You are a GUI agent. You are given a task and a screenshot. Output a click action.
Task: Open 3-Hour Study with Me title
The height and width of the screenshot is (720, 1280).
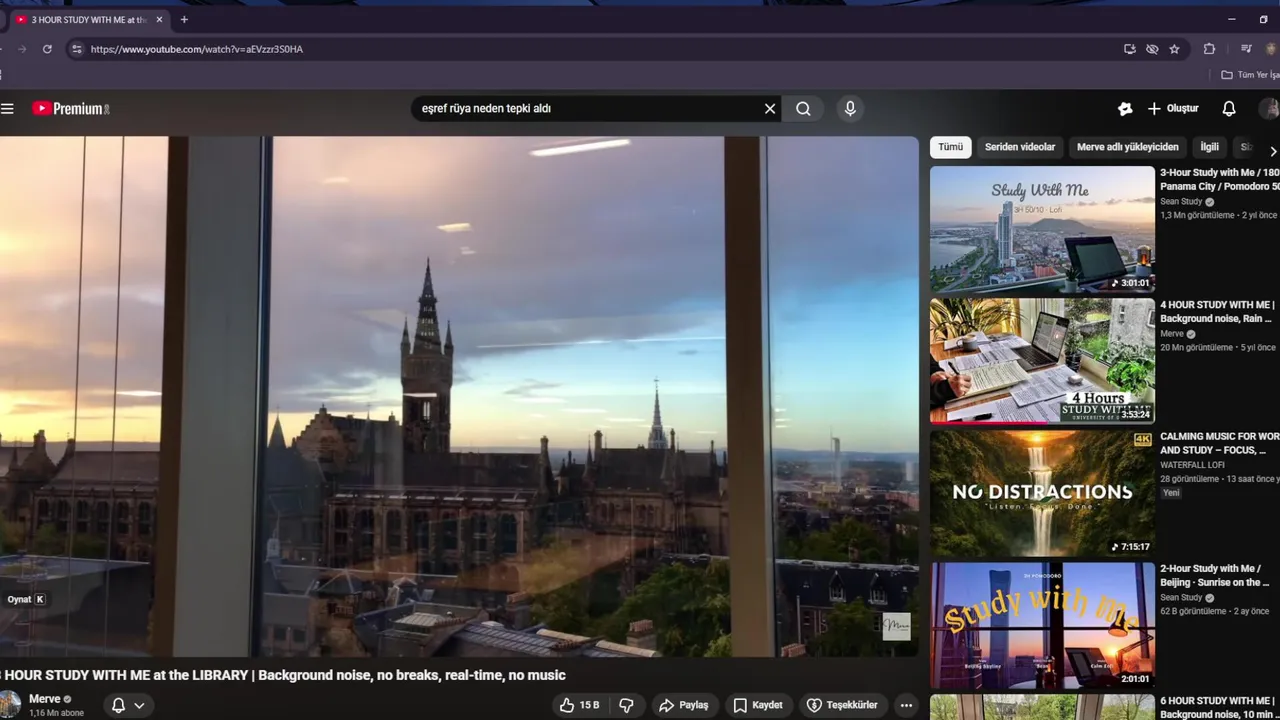coord(1220,179)
